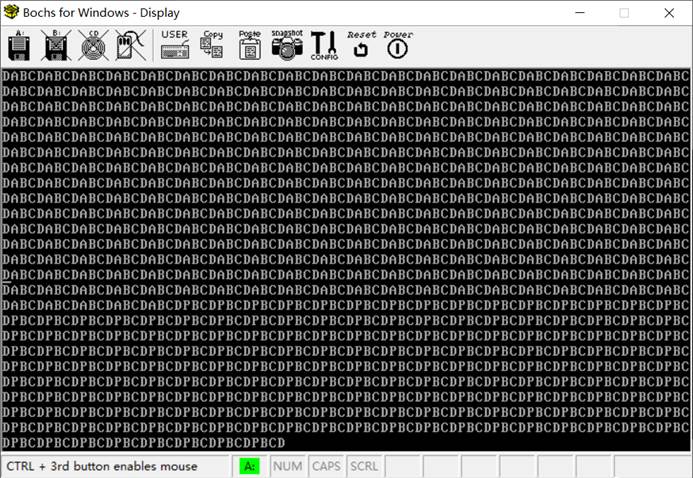
Task: Click the Bochs app icon in title bar
Action: point(11,12)
